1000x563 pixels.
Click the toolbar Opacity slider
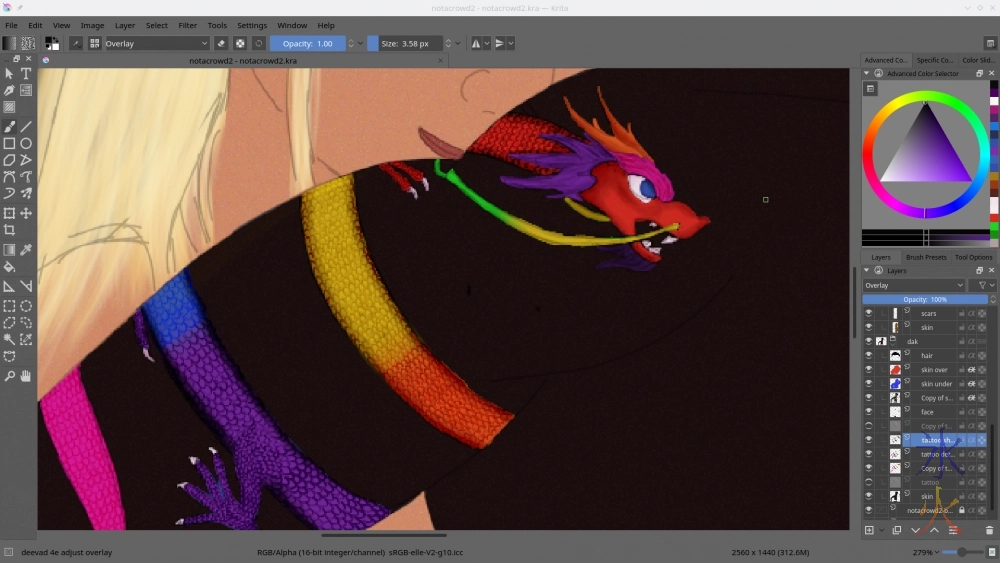[307, 43]
